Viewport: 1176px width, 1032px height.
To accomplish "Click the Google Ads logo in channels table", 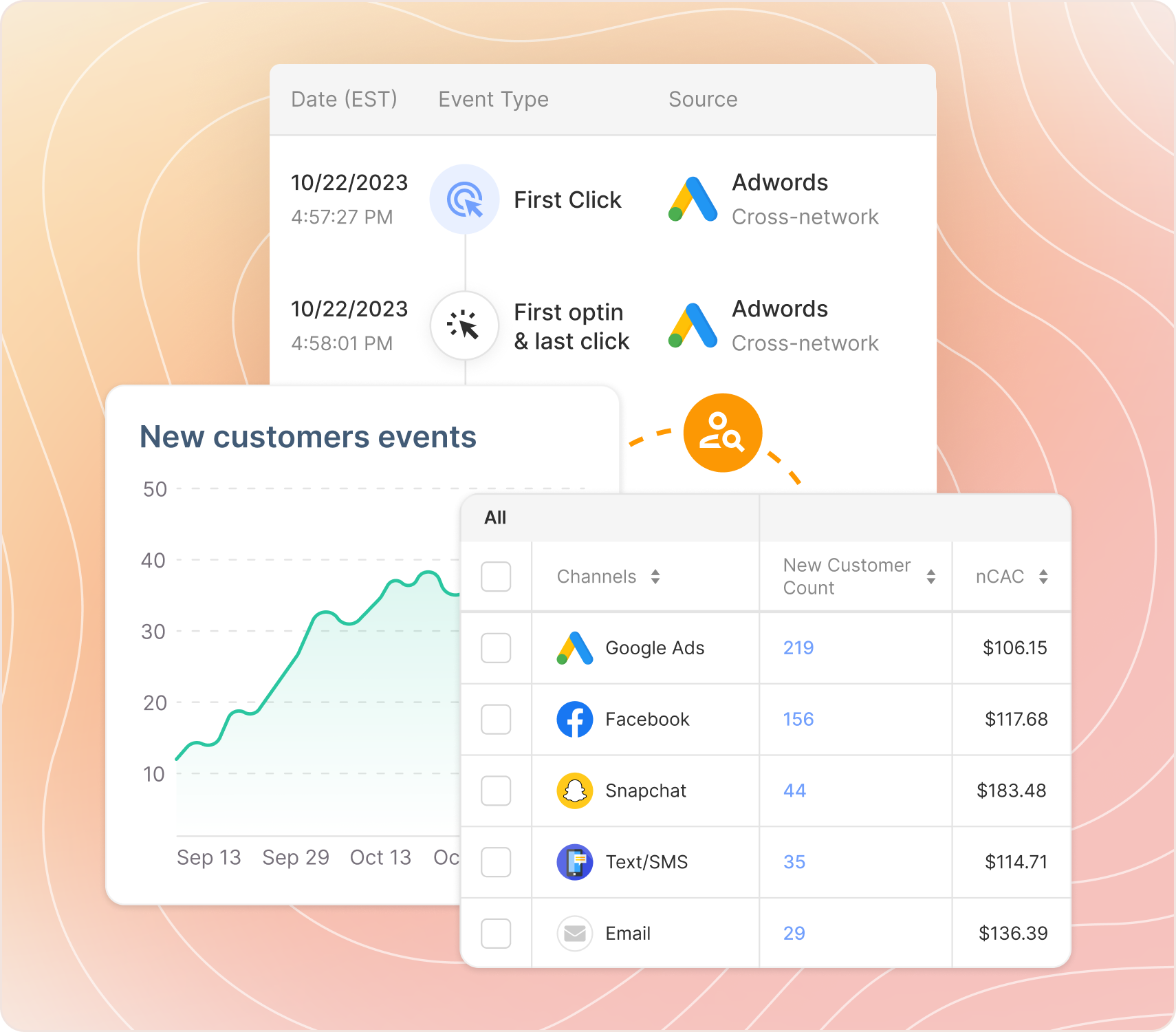I will pyautogui.click(x=574, y=648).
